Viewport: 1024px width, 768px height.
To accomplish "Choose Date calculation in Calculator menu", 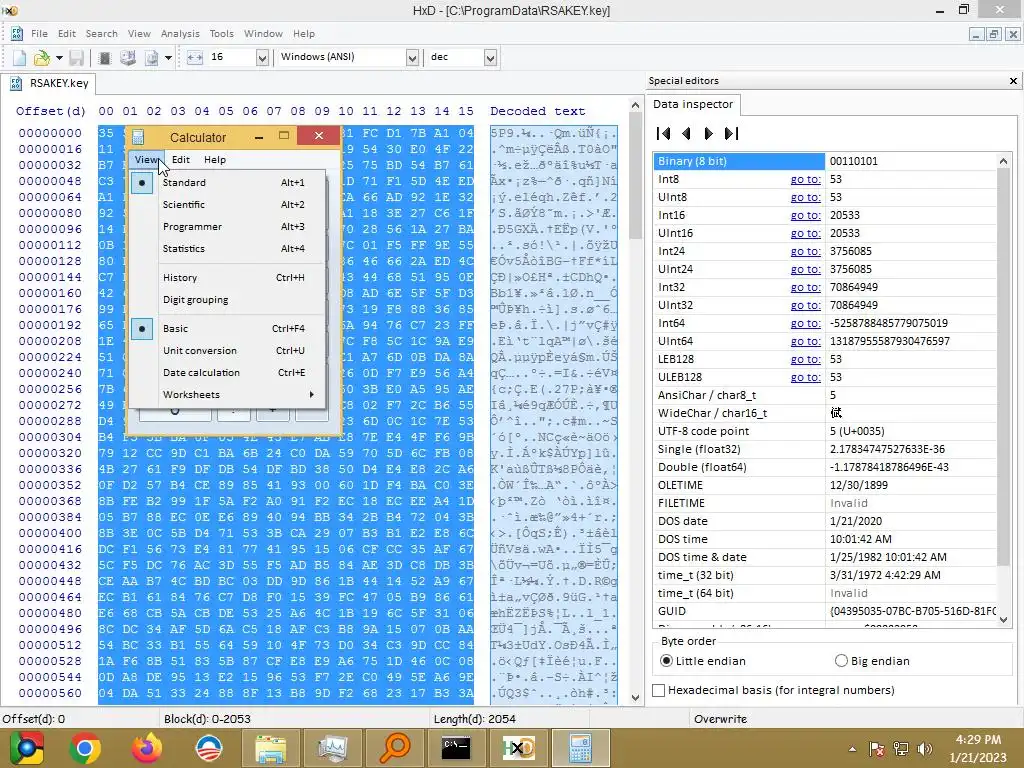I will [227, 373].
